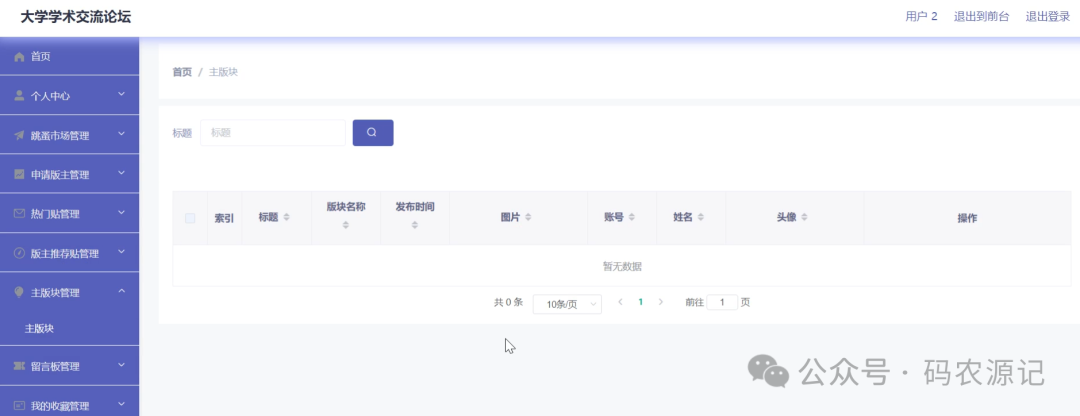This screenshot has height=416, width=1080.
Task: Expand 留言板管理 menu chevron
Action: 121,364
